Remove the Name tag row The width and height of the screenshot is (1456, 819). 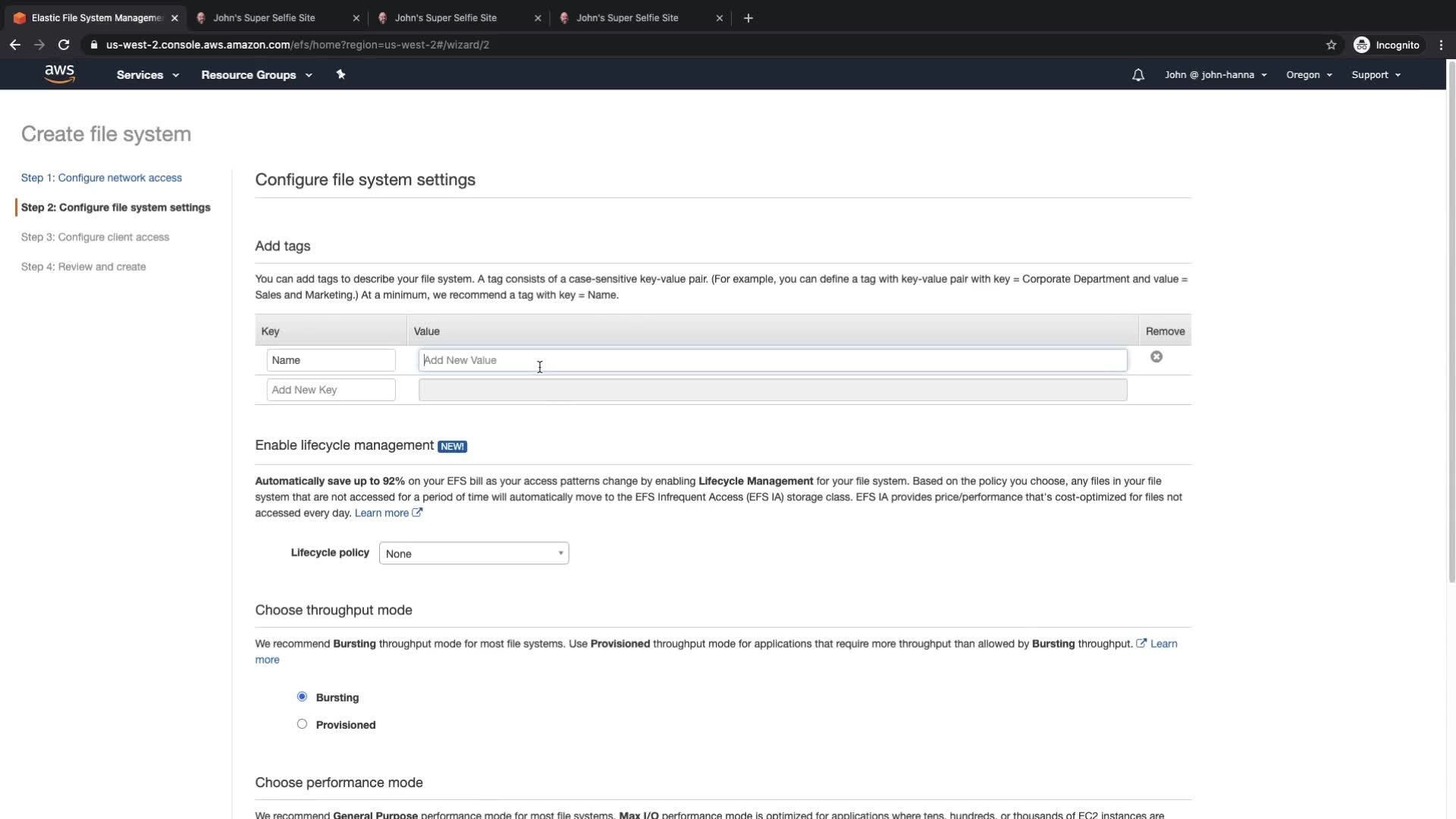click(1156, 357)
